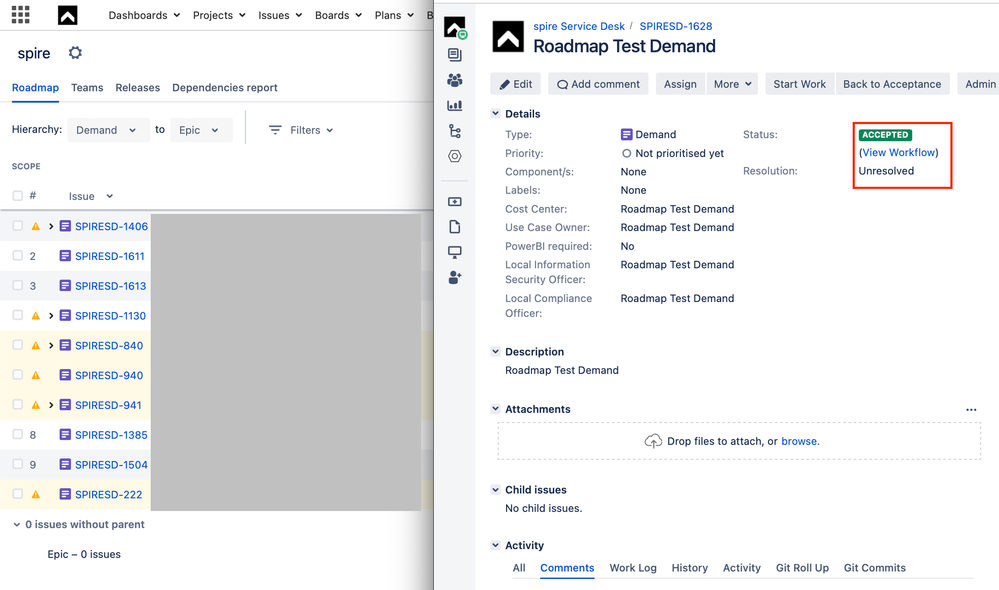Open Attachments more options ellipsis
The image size is (999, 590).
[x=971, y=410]
